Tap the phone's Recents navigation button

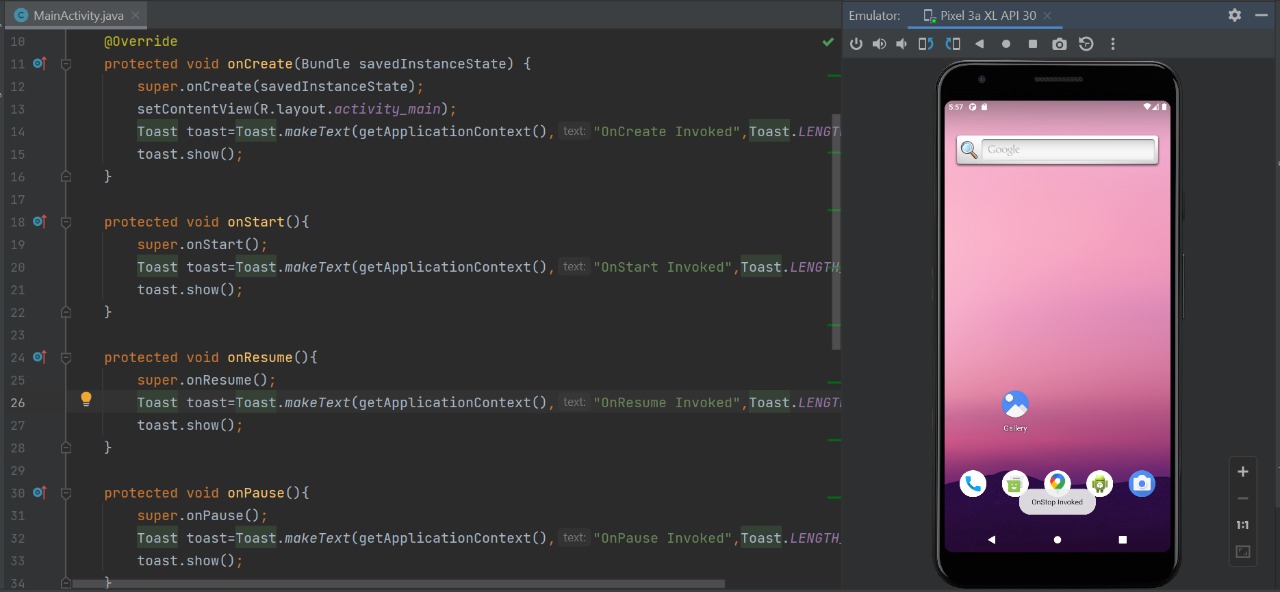pyautogui.click(x=1122, y=539)
